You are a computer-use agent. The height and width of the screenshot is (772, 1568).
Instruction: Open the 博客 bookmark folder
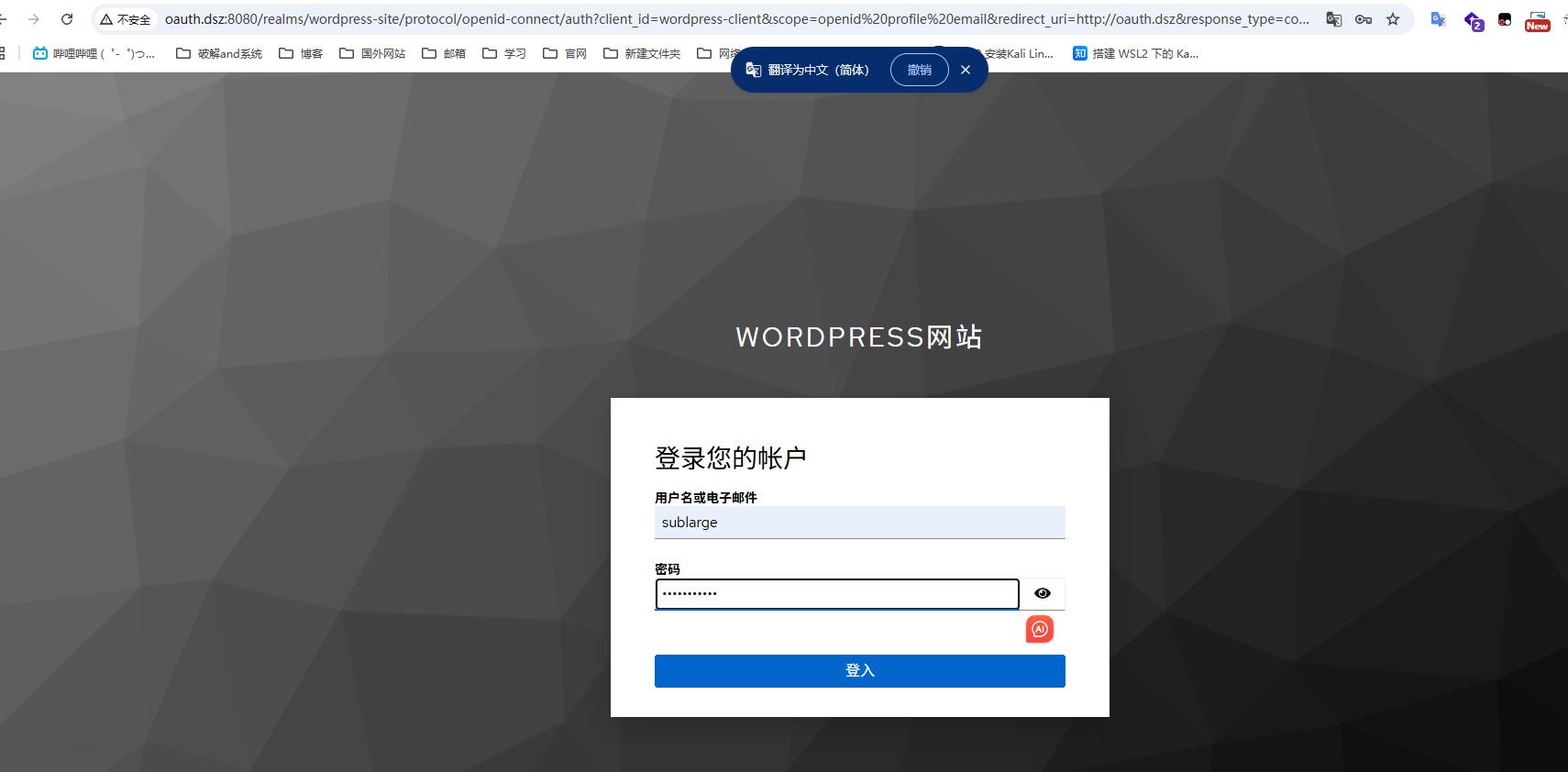(x=301, y=54)
